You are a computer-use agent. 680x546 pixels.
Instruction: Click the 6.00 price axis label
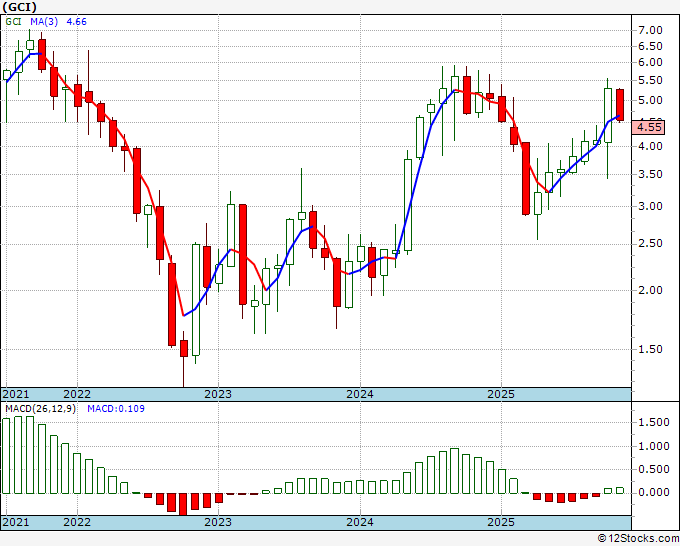[650, 62]
